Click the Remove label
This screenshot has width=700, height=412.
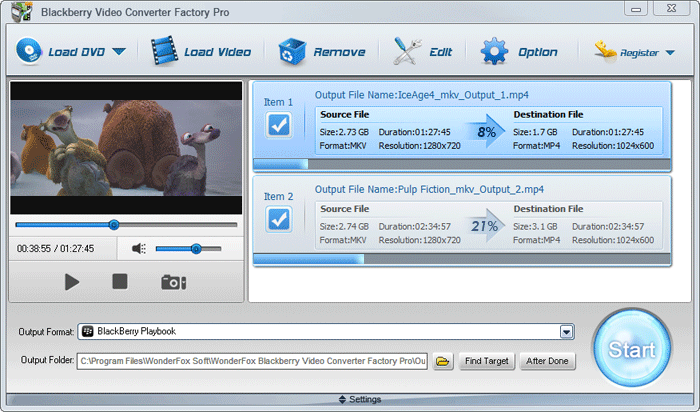[x=339, y=52]
